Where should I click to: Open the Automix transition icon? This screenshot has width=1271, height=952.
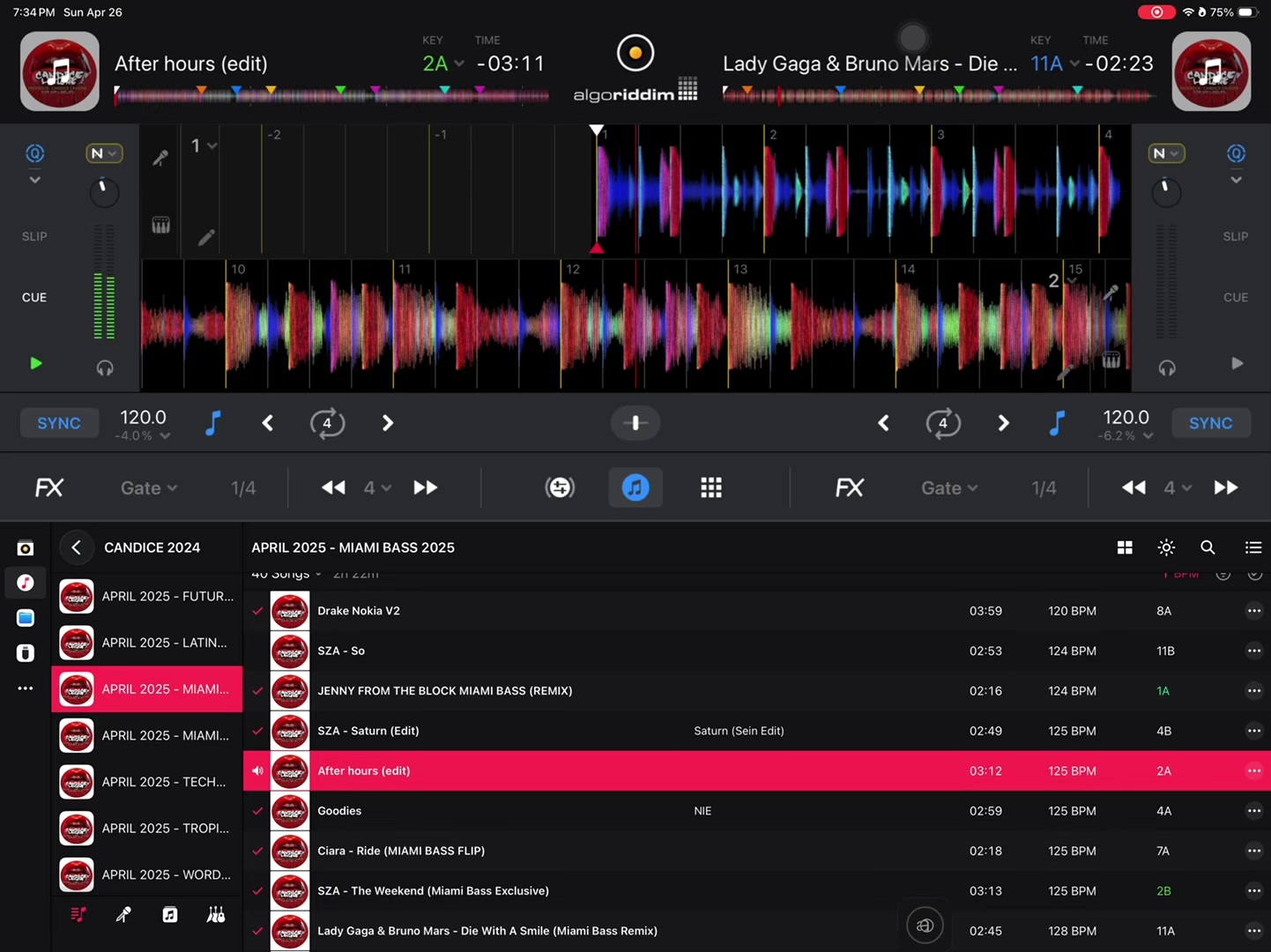560,487
